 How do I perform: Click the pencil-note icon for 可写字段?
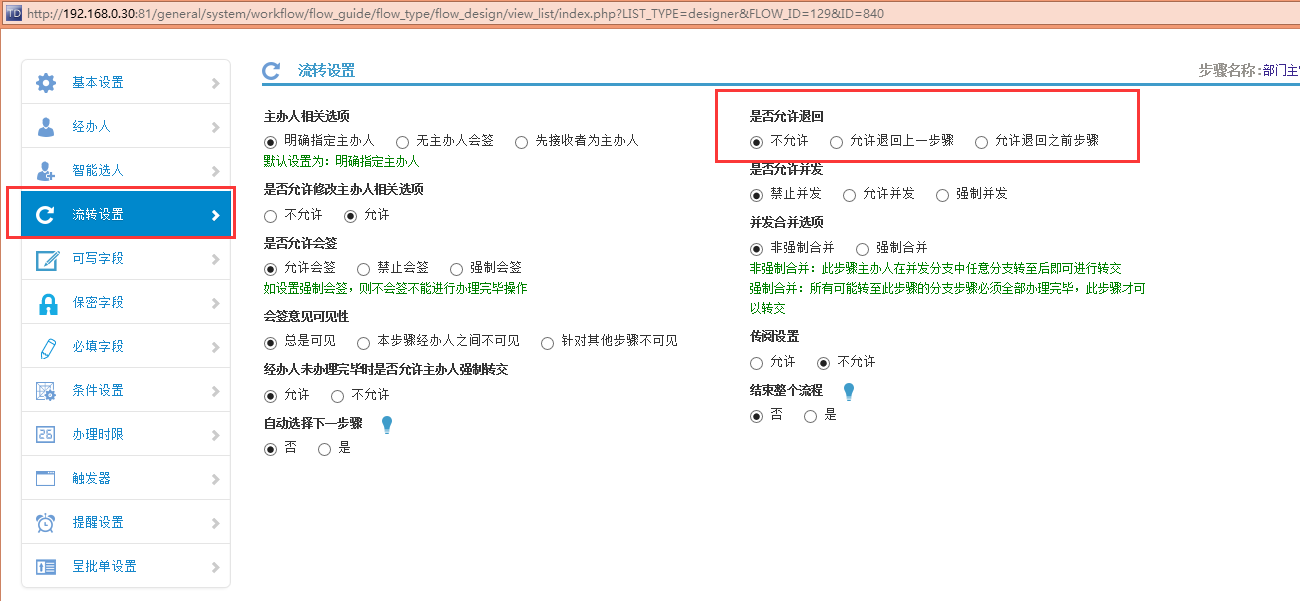click(46, 259)
